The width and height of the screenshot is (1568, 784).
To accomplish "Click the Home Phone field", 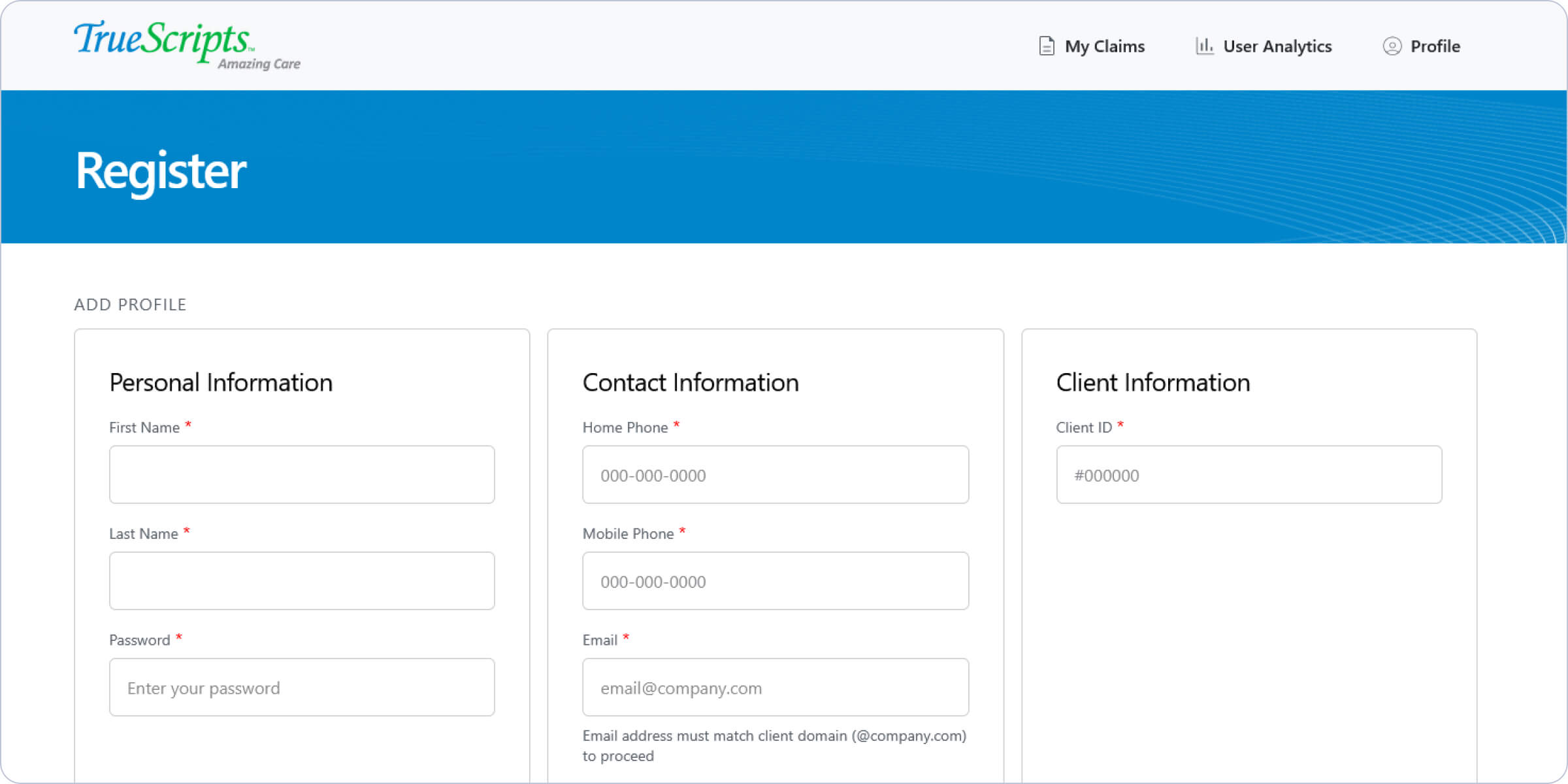I will click(776, 475).
